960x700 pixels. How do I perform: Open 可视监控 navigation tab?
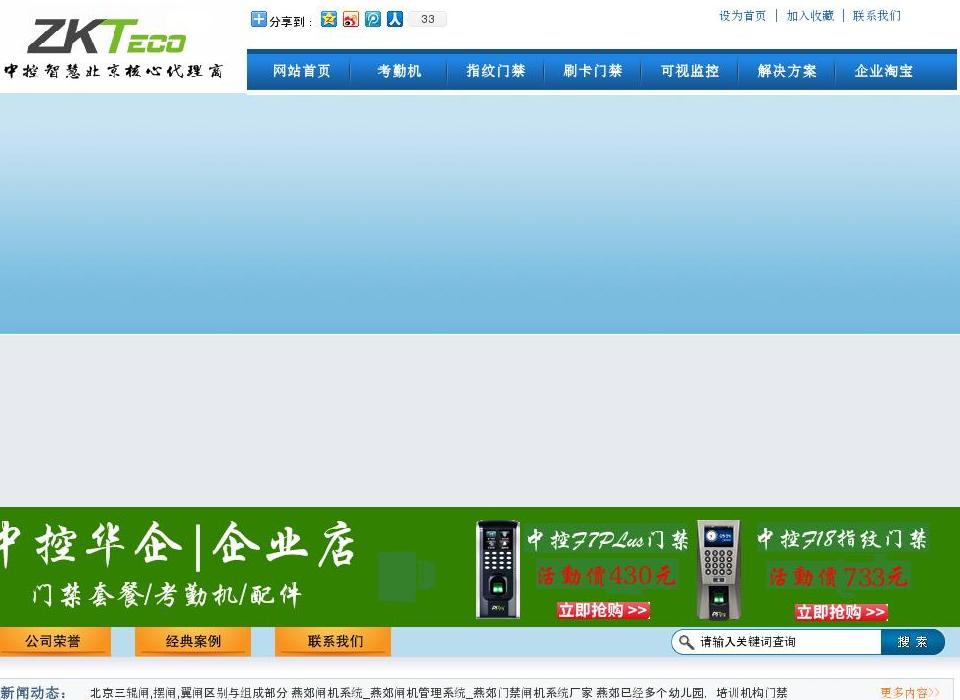click(690, 71)
